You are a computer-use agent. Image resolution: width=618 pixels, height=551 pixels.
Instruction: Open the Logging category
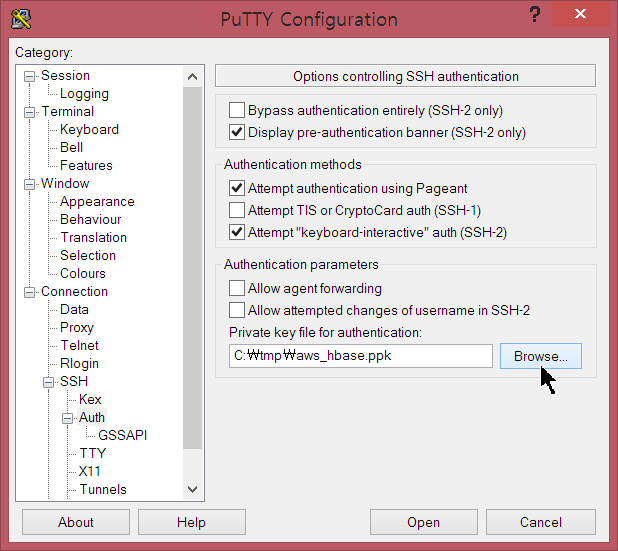[84, 94]
